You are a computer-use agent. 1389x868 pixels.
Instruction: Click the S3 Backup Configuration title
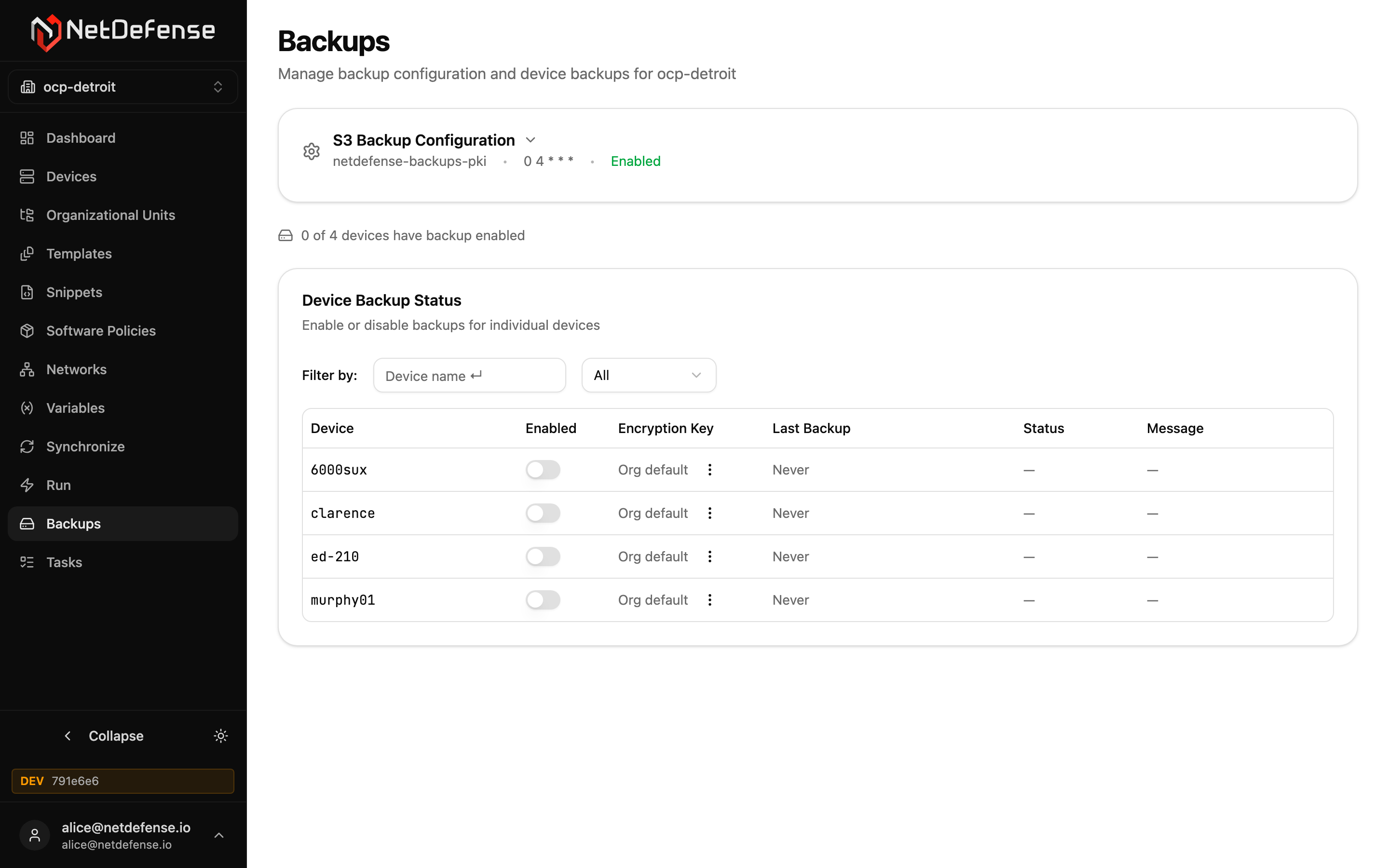tap(423, 140)
